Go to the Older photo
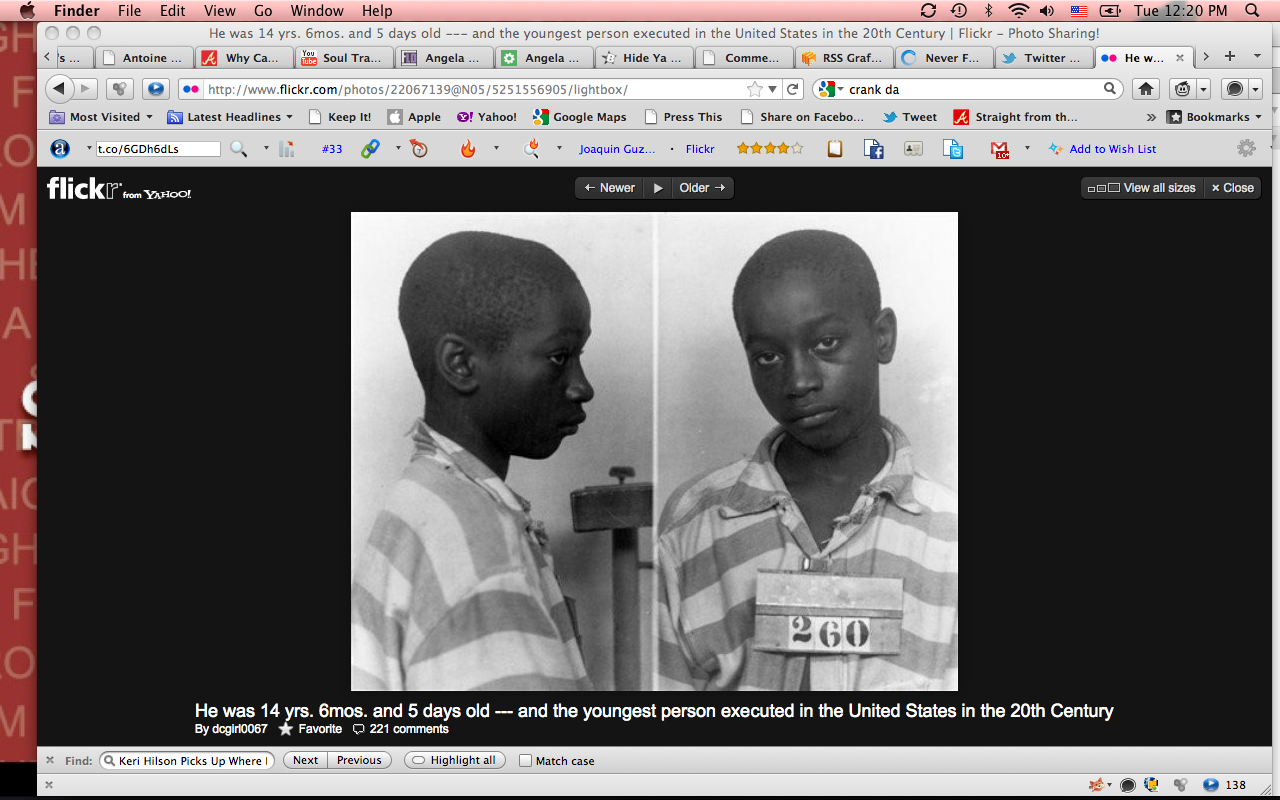Viewport: 1280px width, 800px height. point(702,188)
